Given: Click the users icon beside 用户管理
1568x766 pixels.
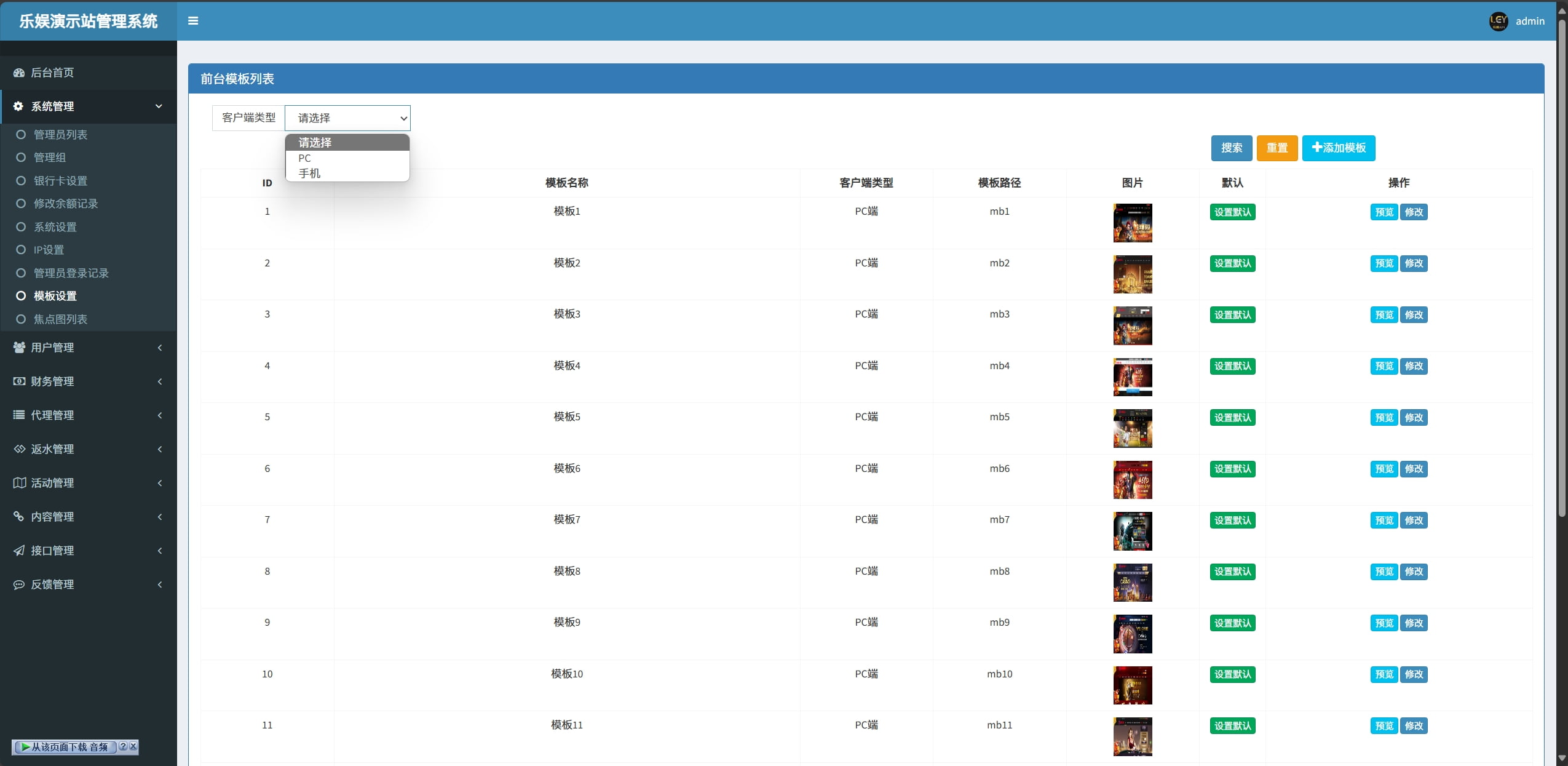Looking at the screenshot, I should pyautogui.click(x=19, y=348).
